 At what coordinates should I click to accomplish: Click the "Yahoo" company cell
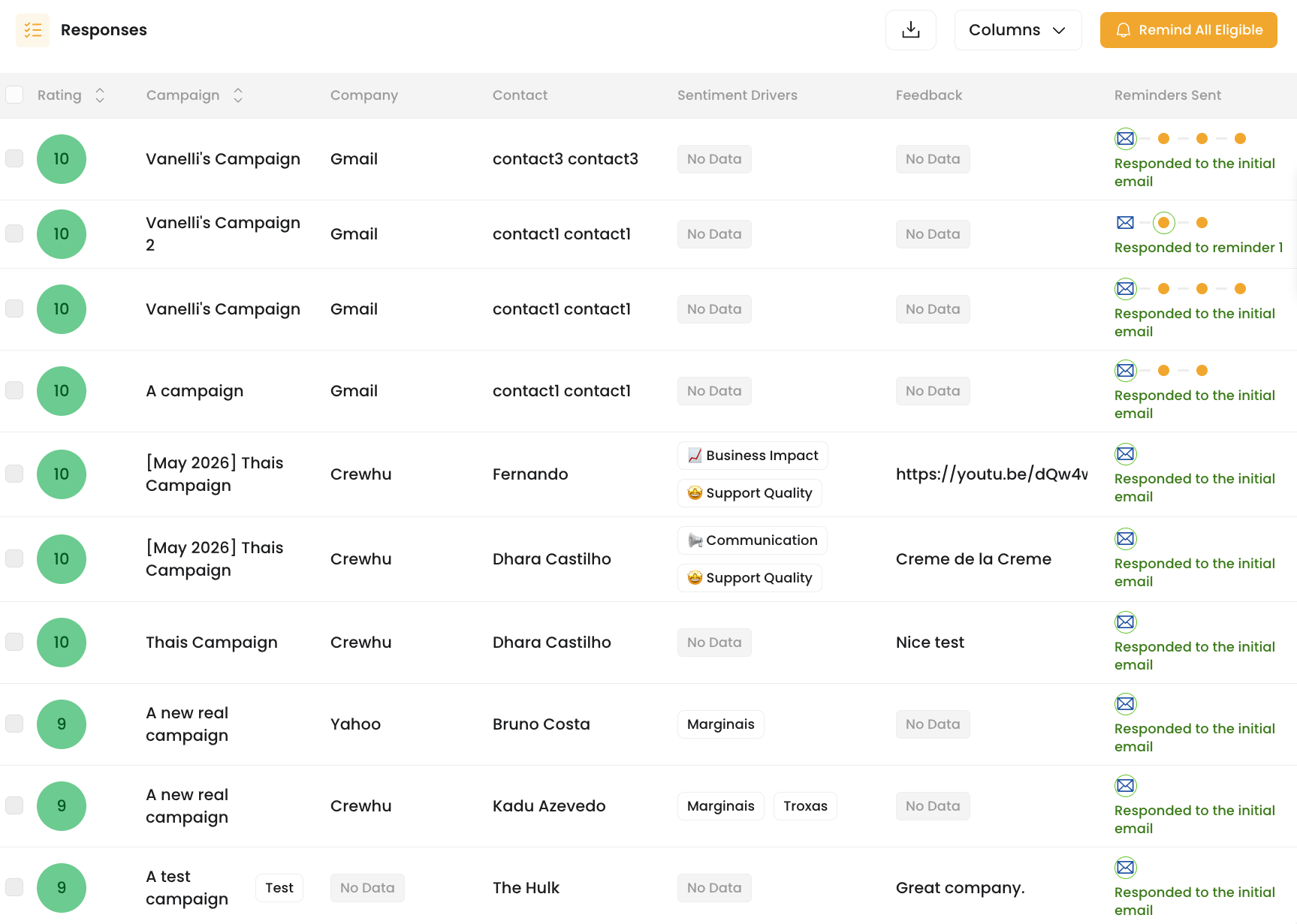click(x=355, y=724)
